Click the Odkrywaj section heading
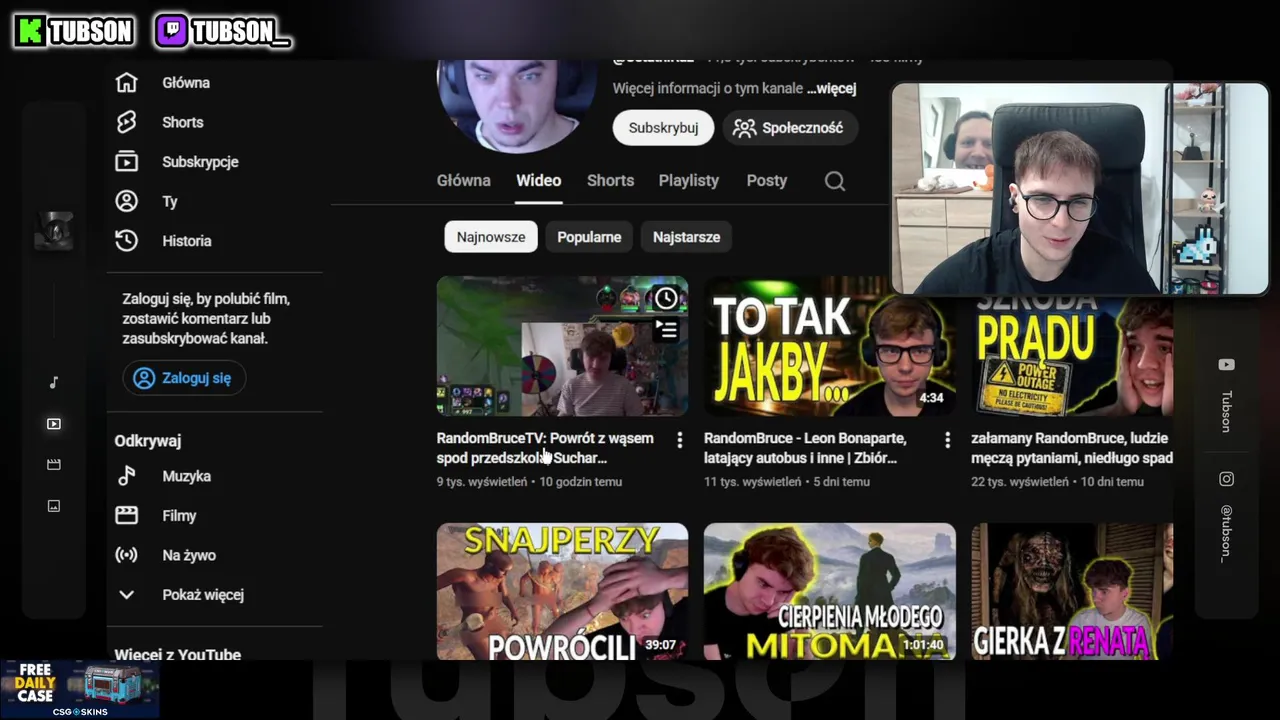The height and width of the screenshot is (720, 1280). (148, 441)
